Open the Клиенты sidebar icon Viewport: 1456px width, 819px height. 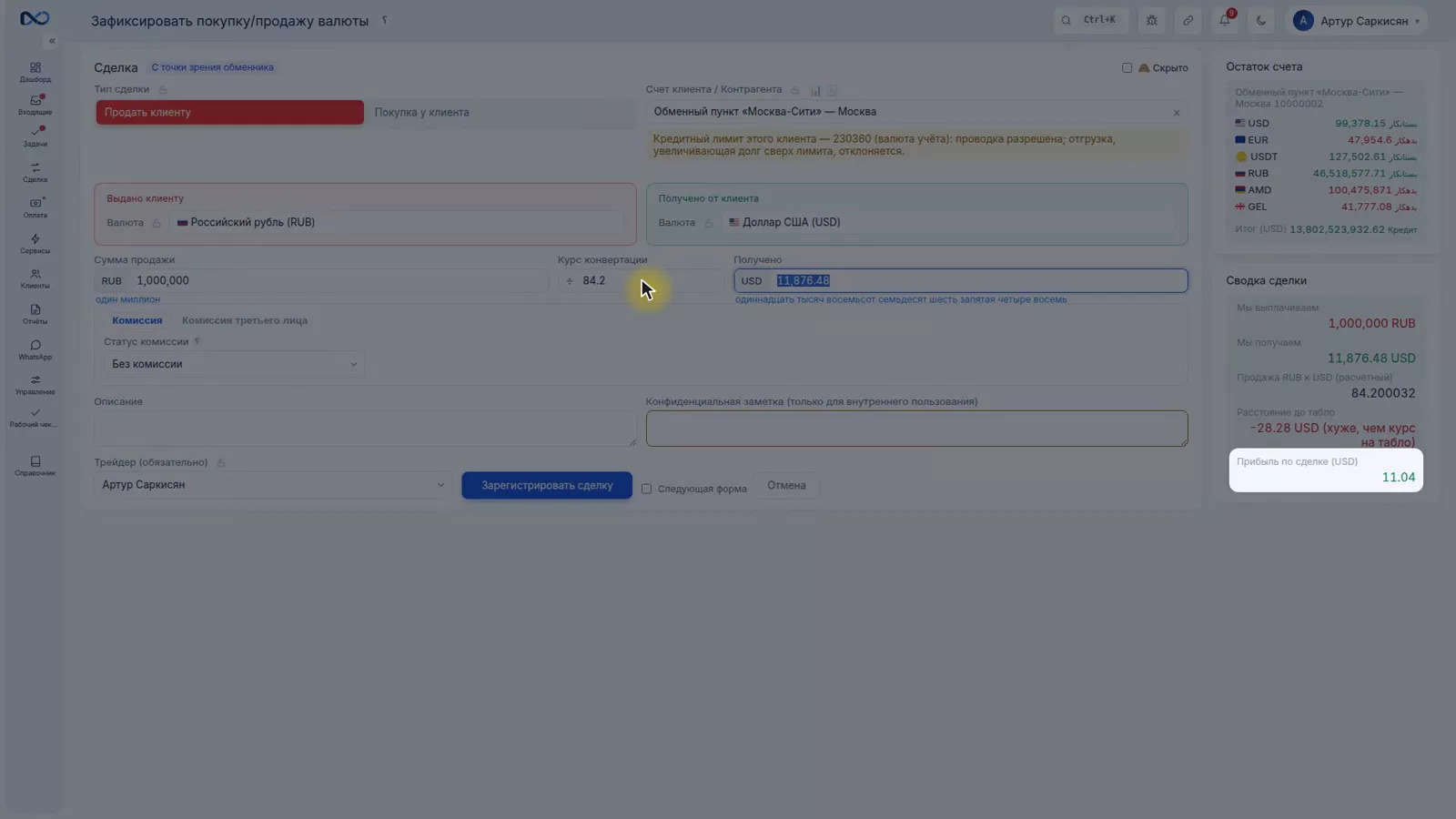pyautogui.click(x=35, y=278)
